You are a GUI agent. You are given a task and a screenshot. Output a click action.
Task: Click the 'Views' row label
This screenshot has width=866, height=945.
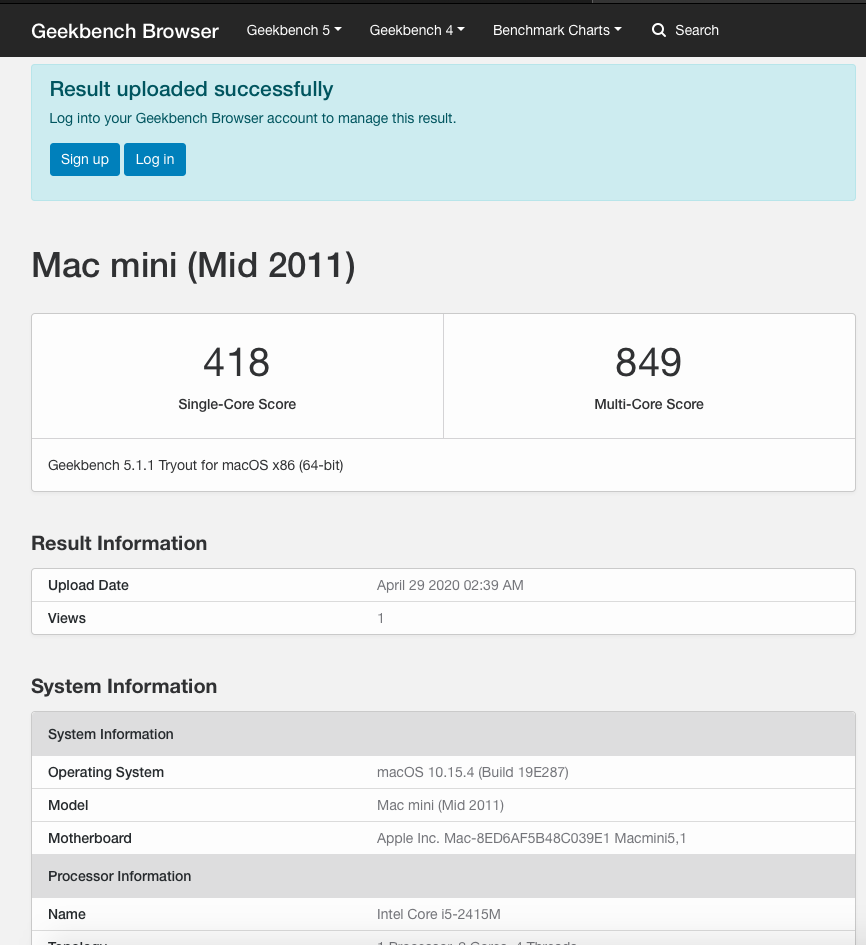67,618
